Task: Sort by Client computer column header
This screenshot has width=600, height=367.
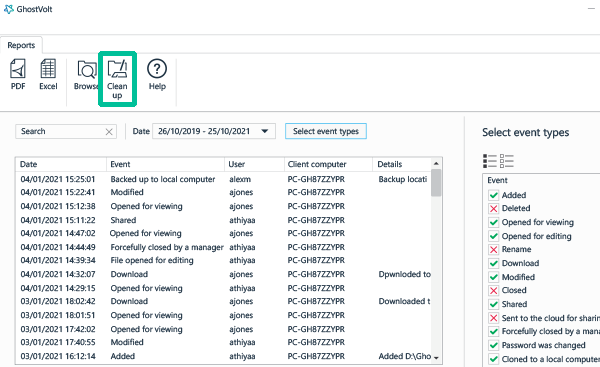Action: [x=328, y=164]
